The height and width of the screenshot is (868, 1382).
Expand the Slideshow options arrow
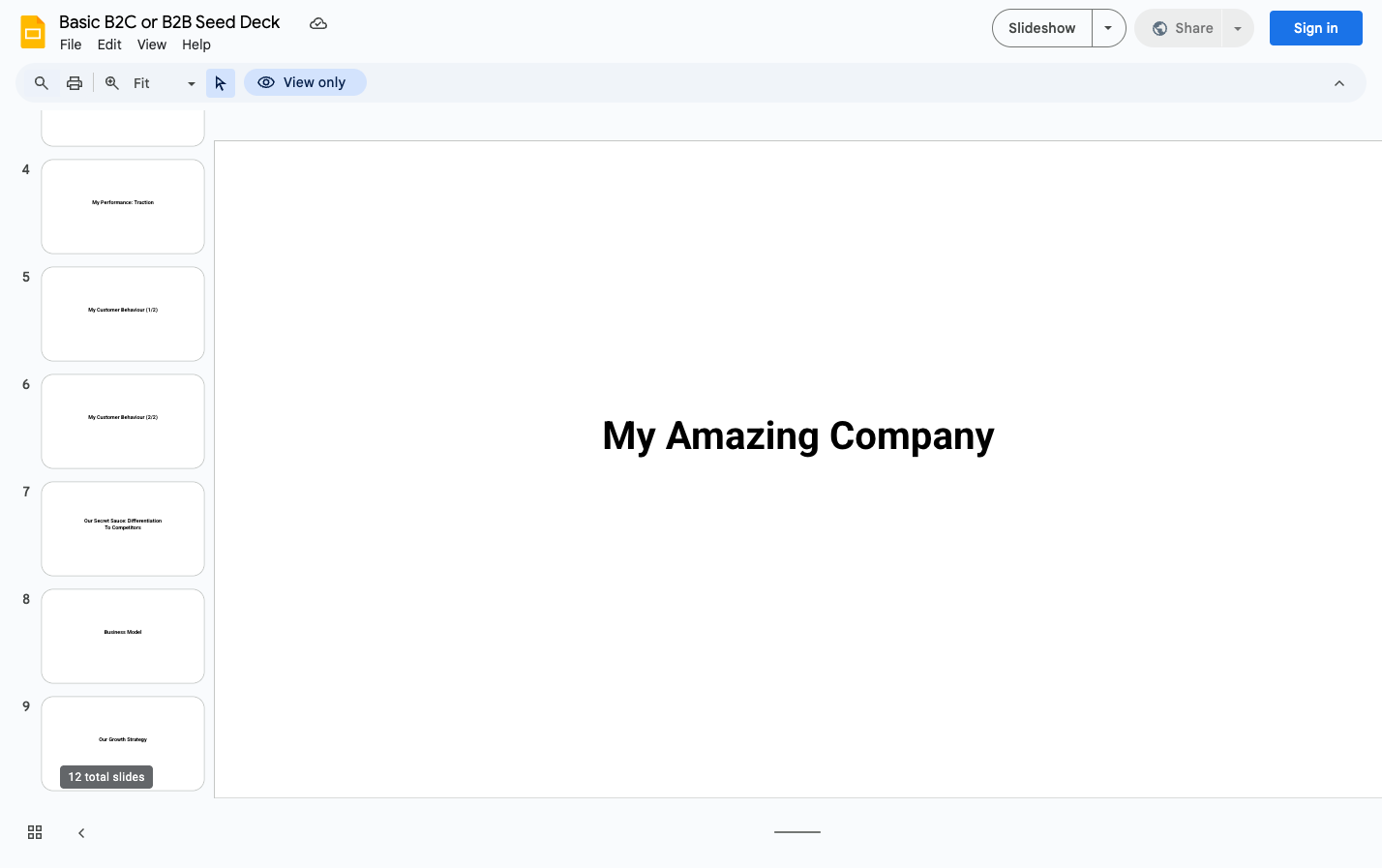[1108, 28]
